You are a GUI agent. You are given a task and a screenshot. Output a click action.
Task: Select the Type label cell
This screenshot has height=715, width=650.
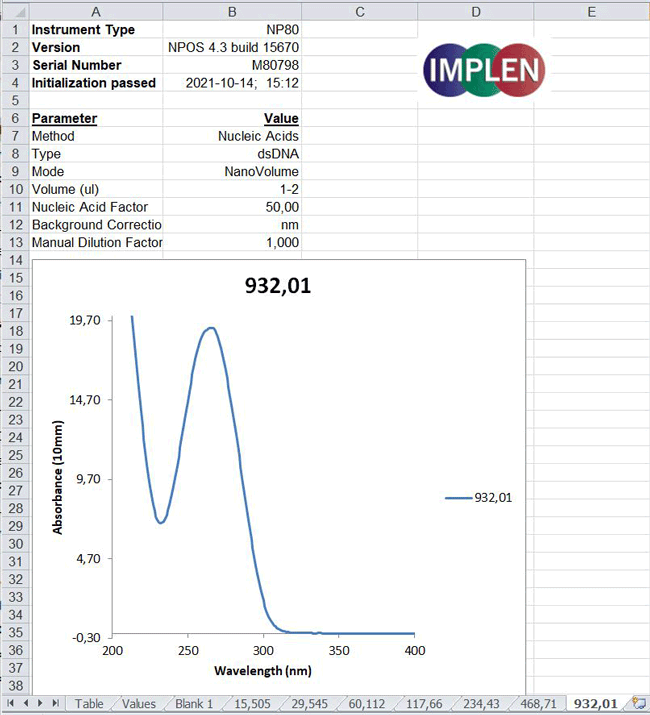[x=96, y=154]
